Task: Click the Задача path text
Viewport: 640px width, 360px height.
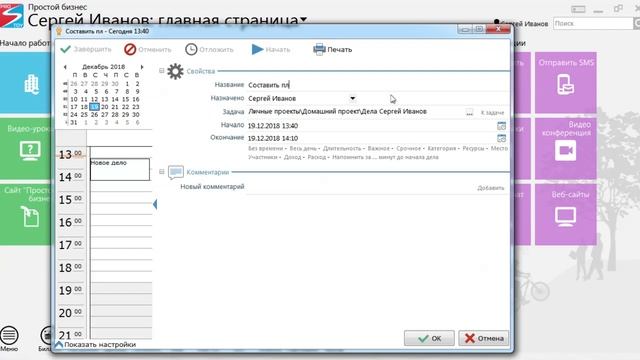Action: tap(337, 111)
